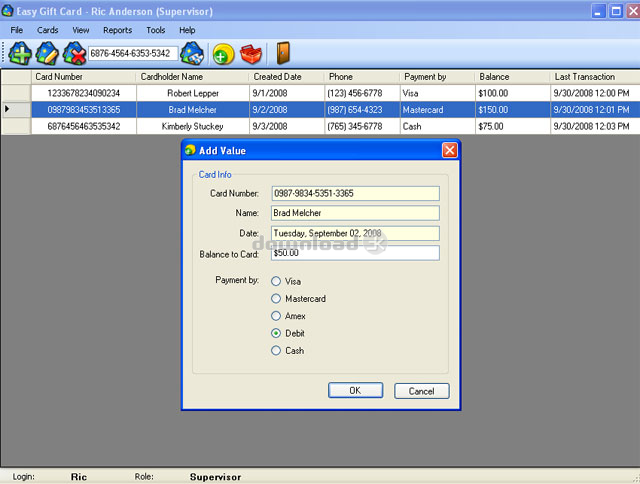The width and height of the screenshot is (640, 484).
Task: Open the Tools menu
Action: coord(156,30)
